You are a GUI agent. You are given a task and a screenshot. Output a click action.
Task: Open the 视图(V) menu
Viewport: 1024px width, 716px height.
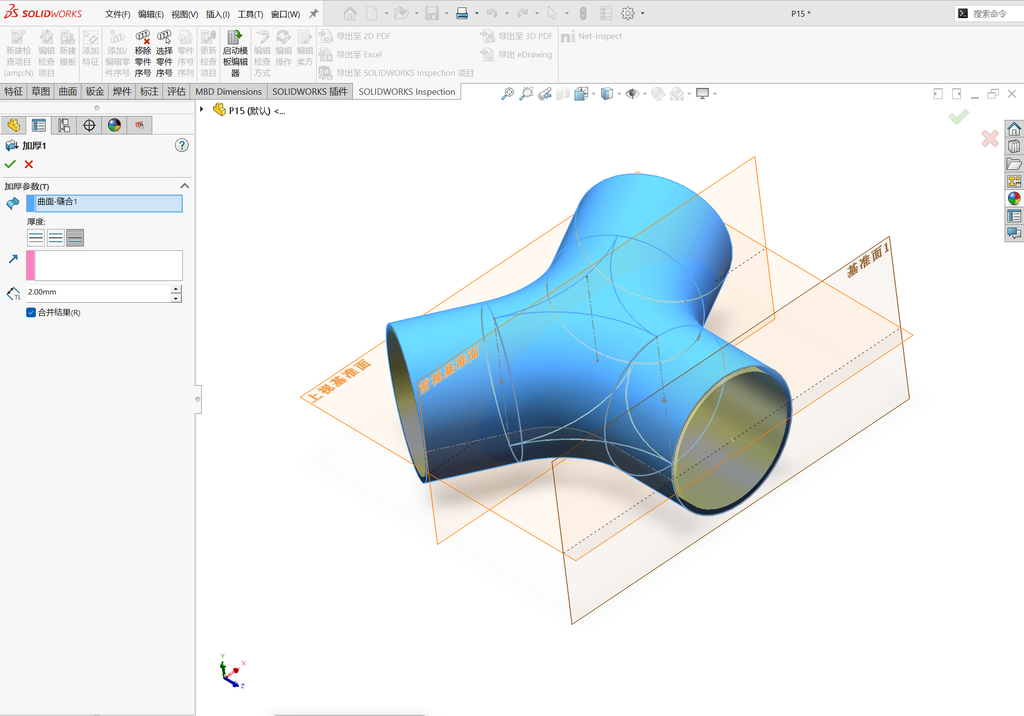click(x=185, y=14)
